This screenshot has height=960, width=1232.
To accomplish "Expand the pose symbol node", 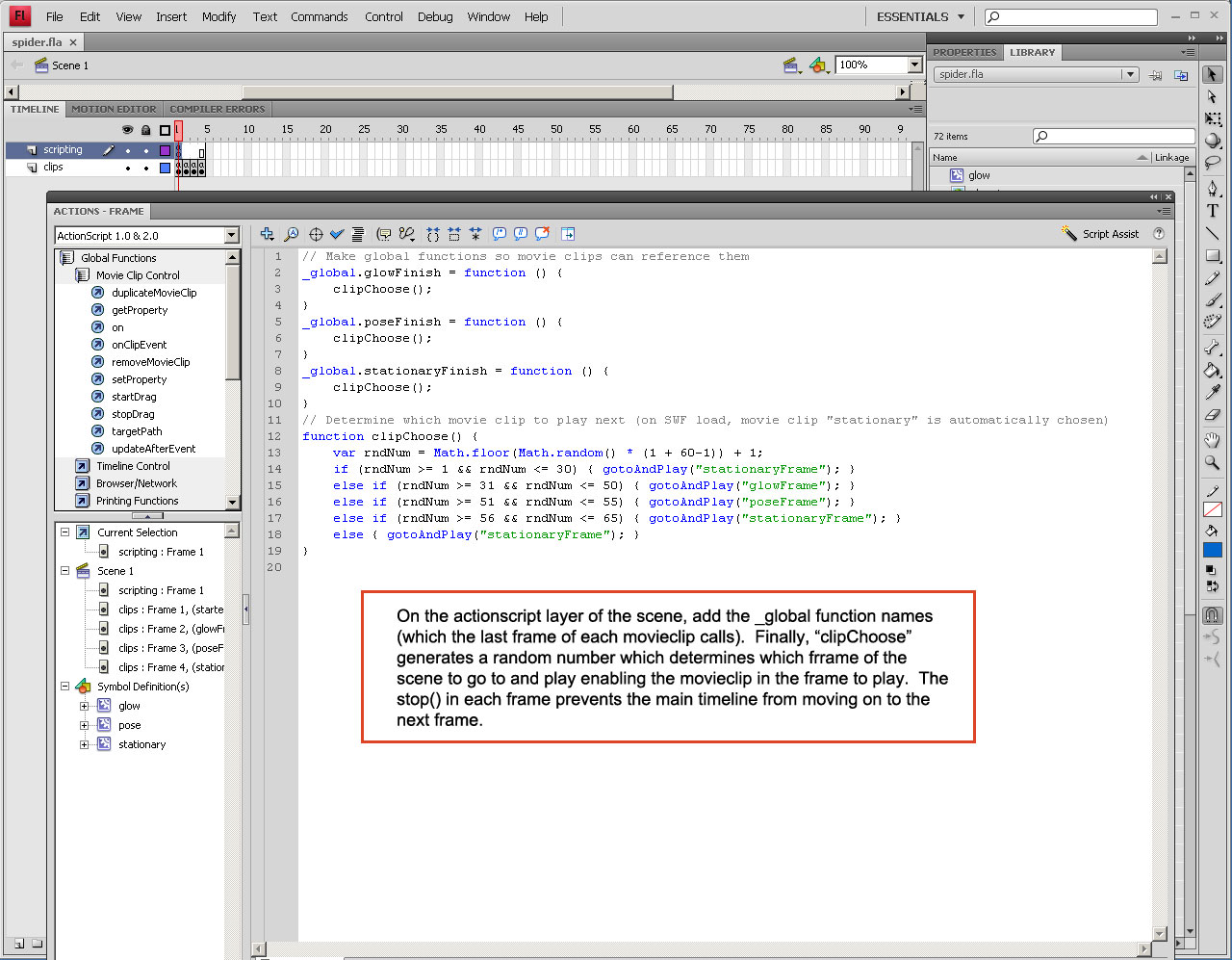I will pos(85,725).
